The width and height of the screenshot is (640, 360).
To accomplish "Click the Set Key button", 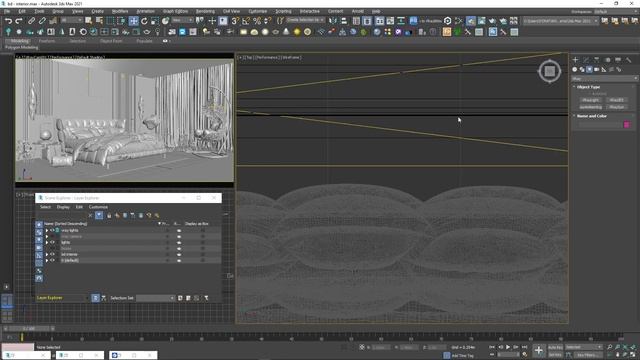I will point(556,355).
